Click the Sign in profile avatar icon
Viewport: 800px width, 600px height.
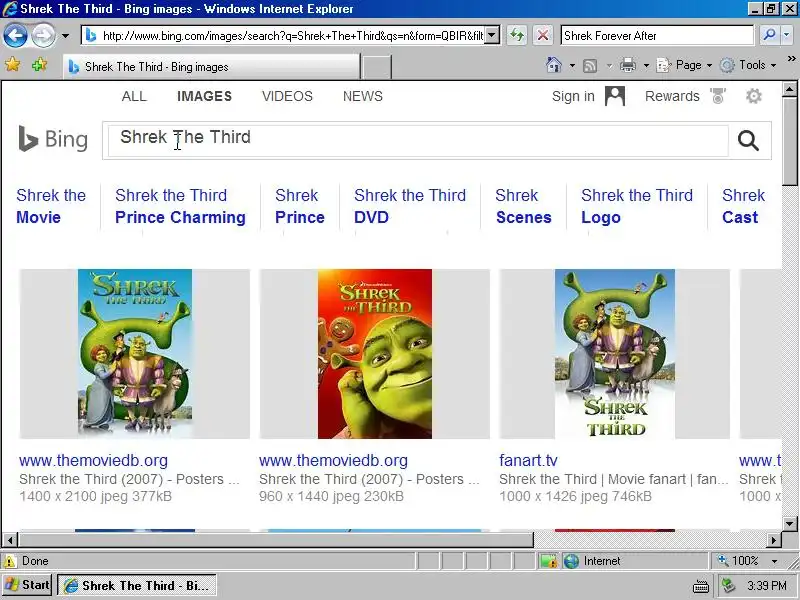tap(615, 96)
